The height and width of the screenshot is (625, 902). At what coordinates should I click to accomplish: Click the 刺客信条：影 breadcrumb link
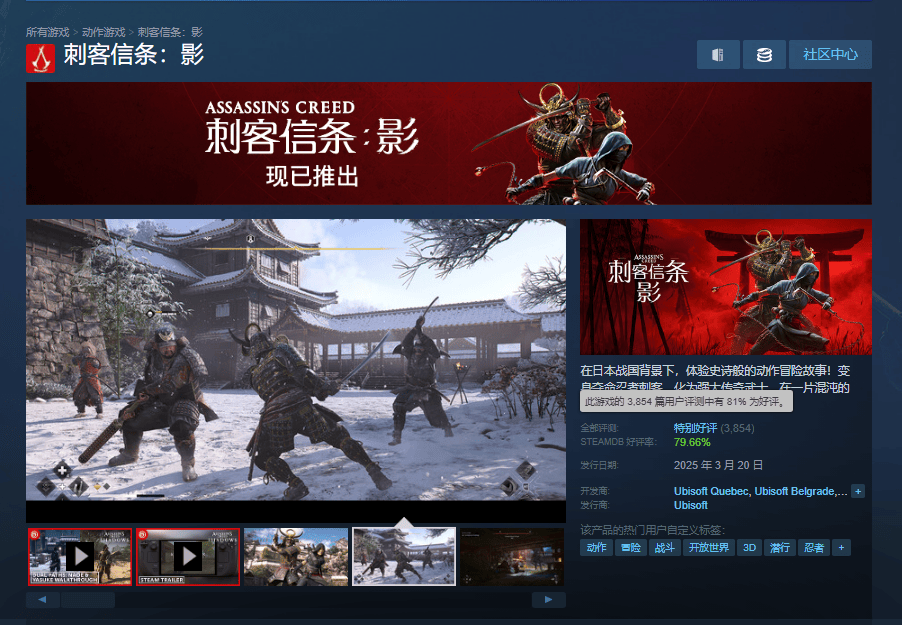(170, 32)
